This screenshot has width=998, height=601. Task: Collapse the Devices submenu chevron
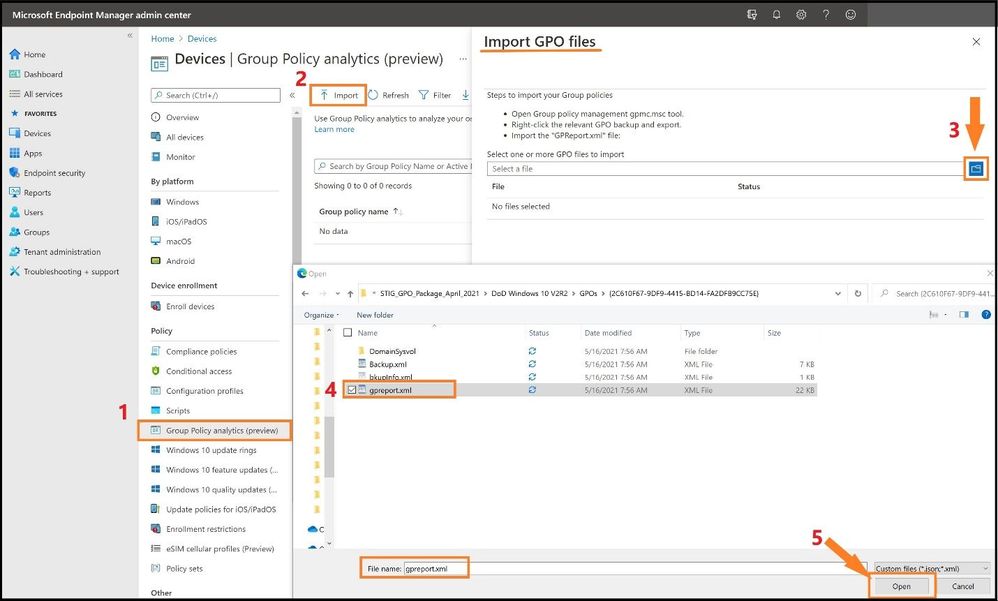(x=292, y=95)
